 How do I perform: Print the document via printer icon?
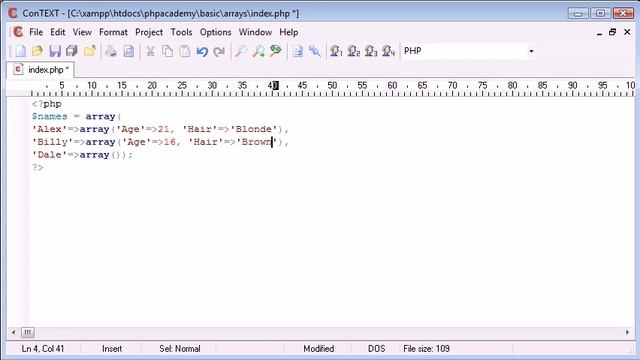pos(111,51)
